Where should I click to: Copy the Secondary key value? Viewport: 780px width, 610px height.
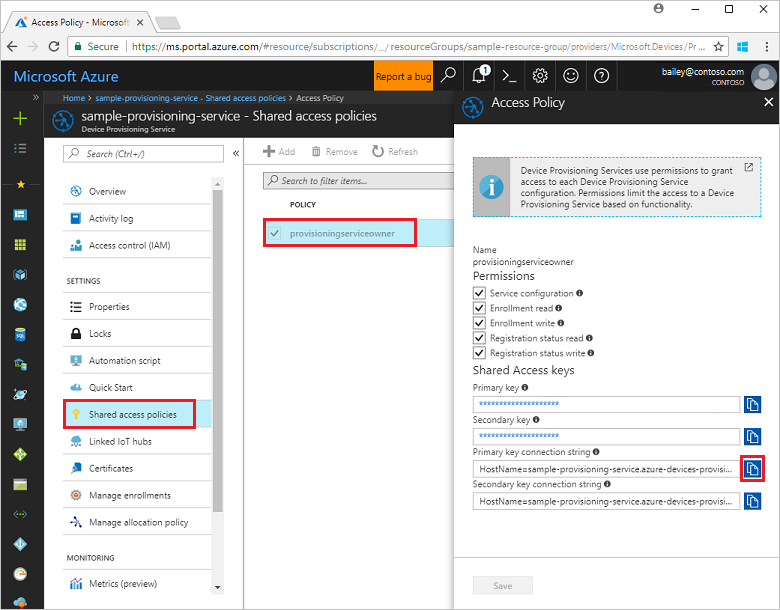click(752, 436)
